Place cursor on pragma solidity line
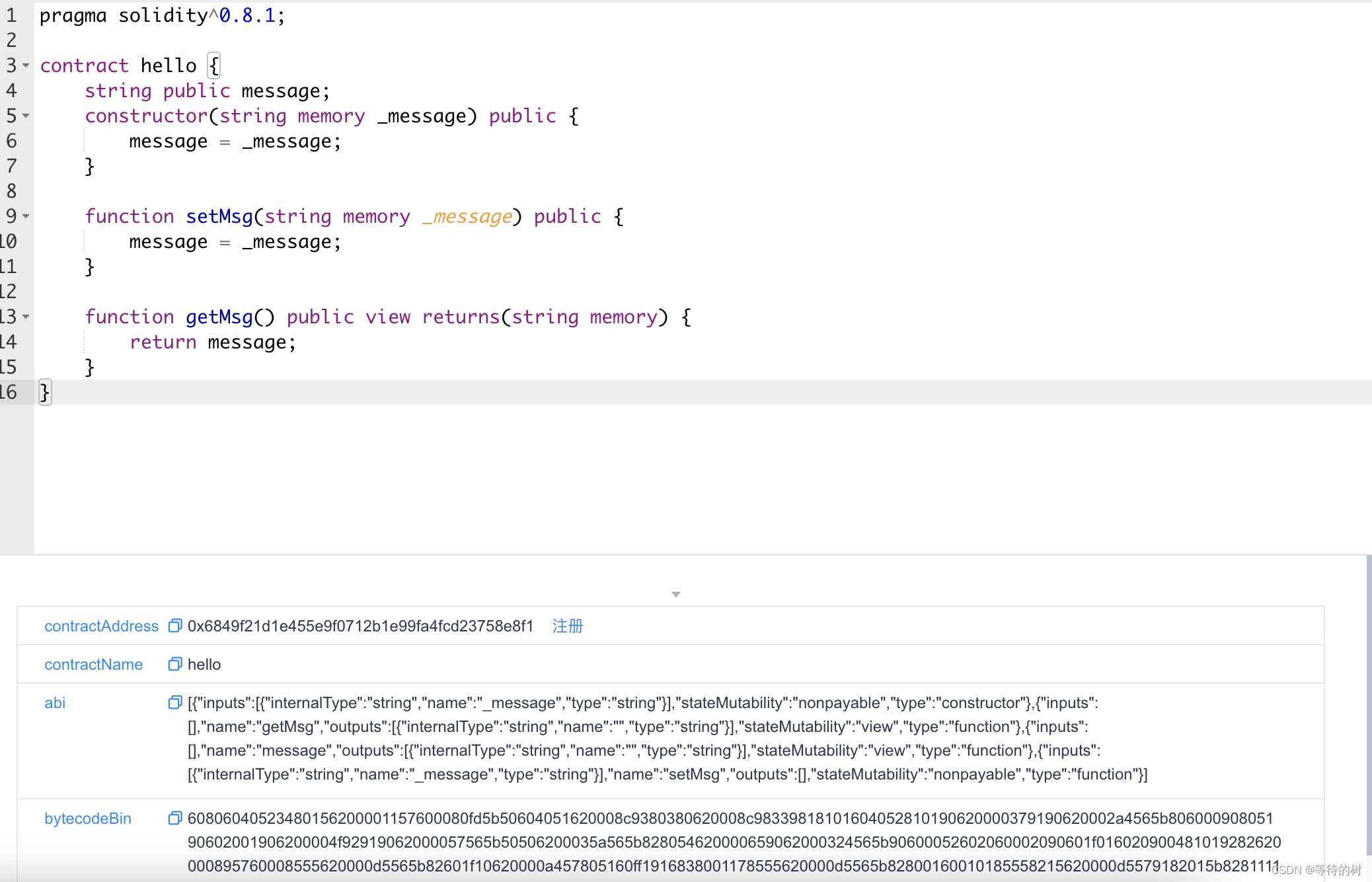Image resolution: width=1372 pixels, height=882 pixels. tap(162, 15)
